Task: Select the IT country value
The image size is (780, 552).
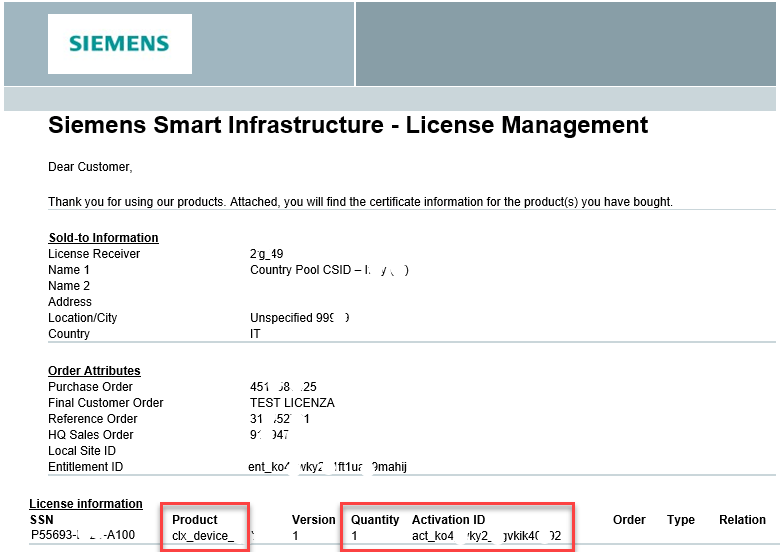Action: click(255, 334)
